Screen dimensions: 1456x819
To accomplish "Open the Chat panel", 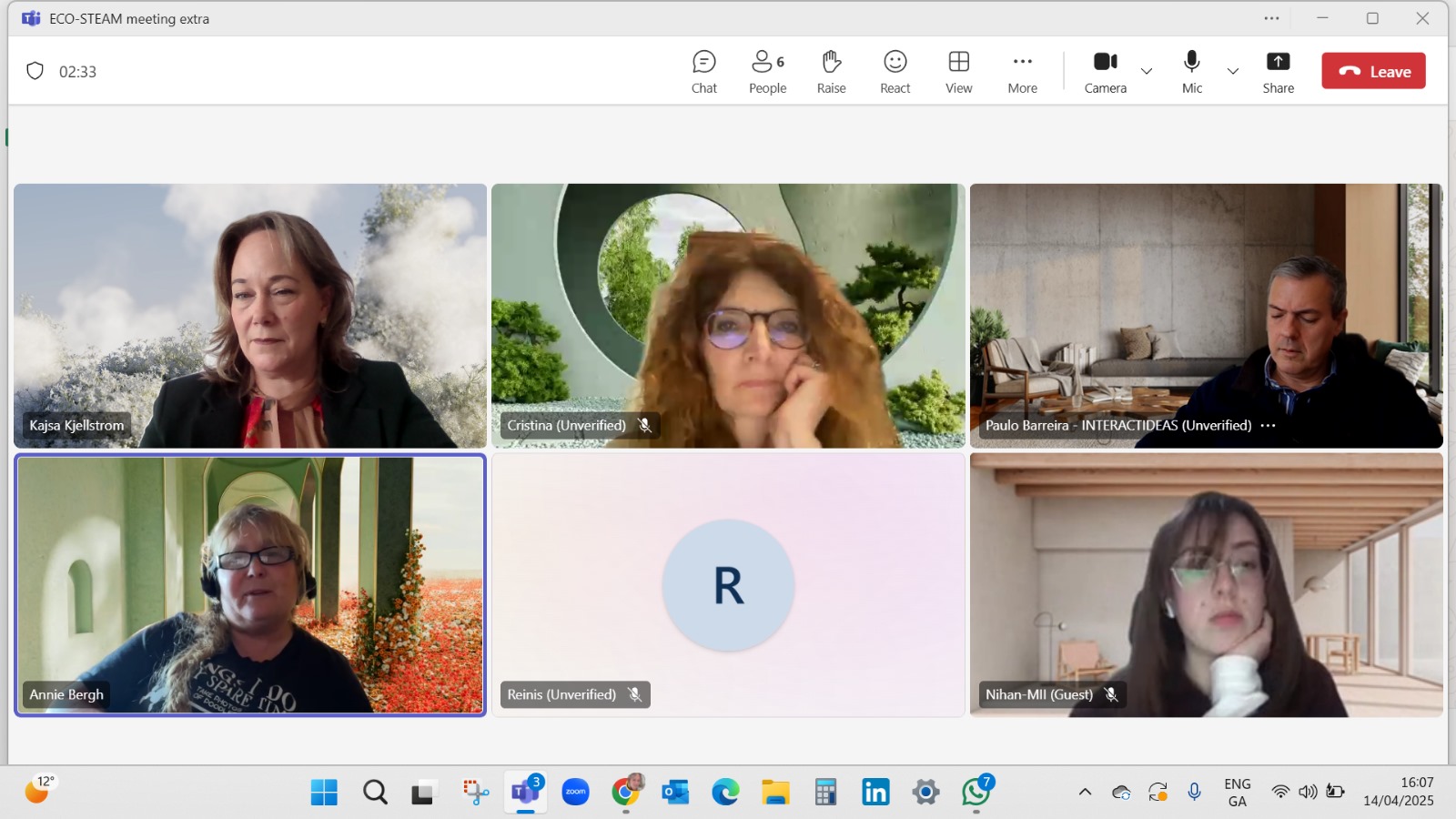I will click(703, 72).
